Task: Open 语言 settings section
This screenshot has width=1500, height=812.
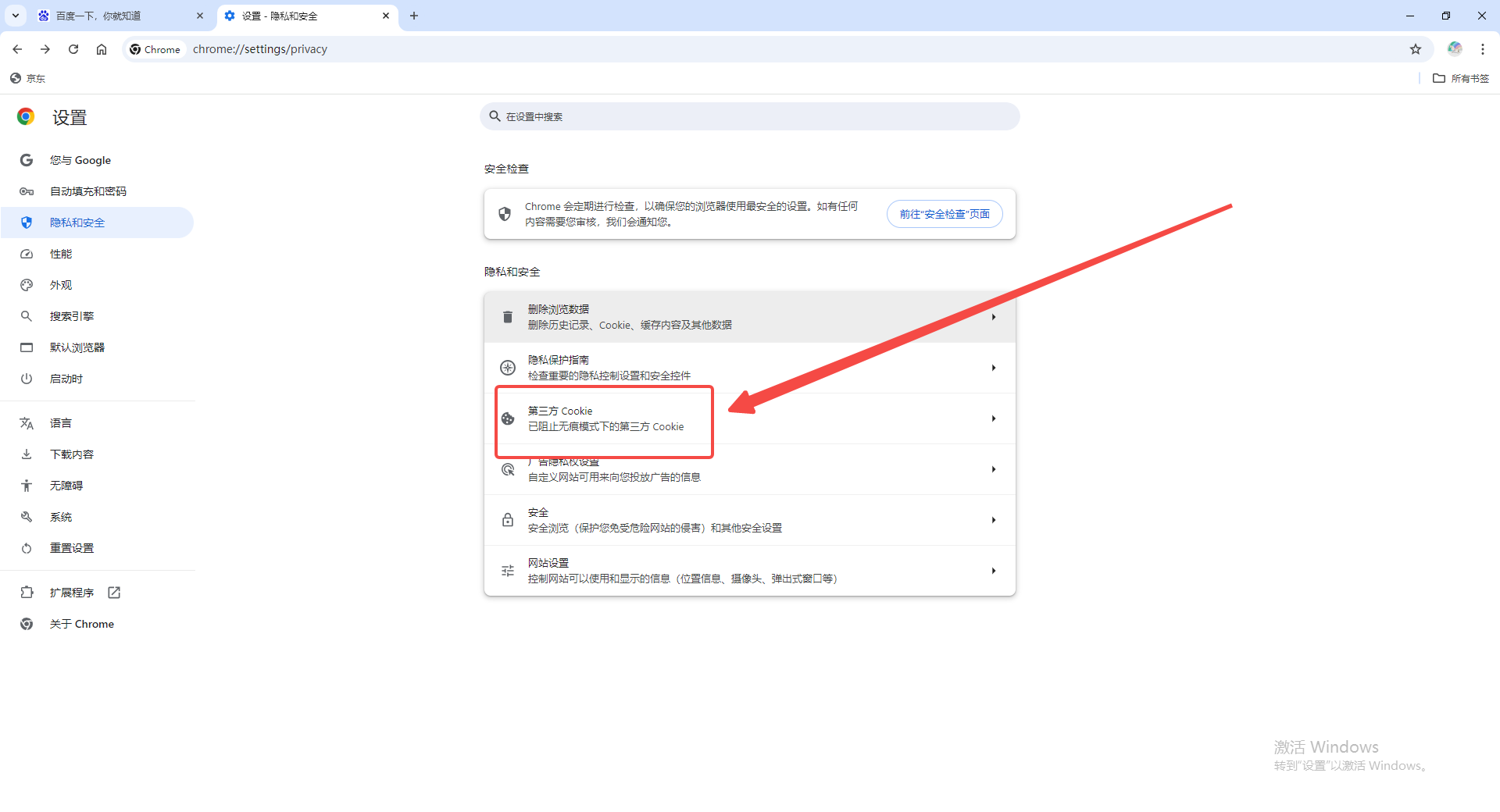Action: (98, 423)
